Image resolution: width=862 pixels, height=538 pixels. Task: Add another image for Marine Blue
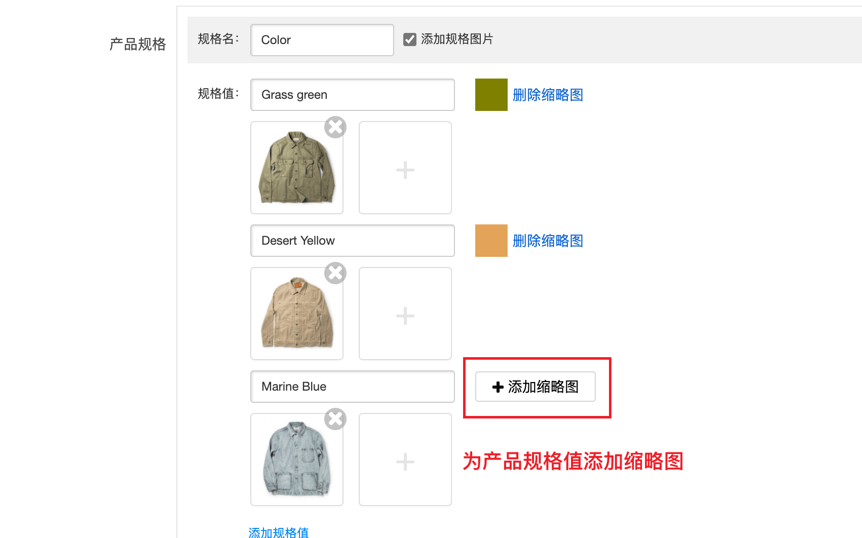pyautogui.click(x=405, y=461)
